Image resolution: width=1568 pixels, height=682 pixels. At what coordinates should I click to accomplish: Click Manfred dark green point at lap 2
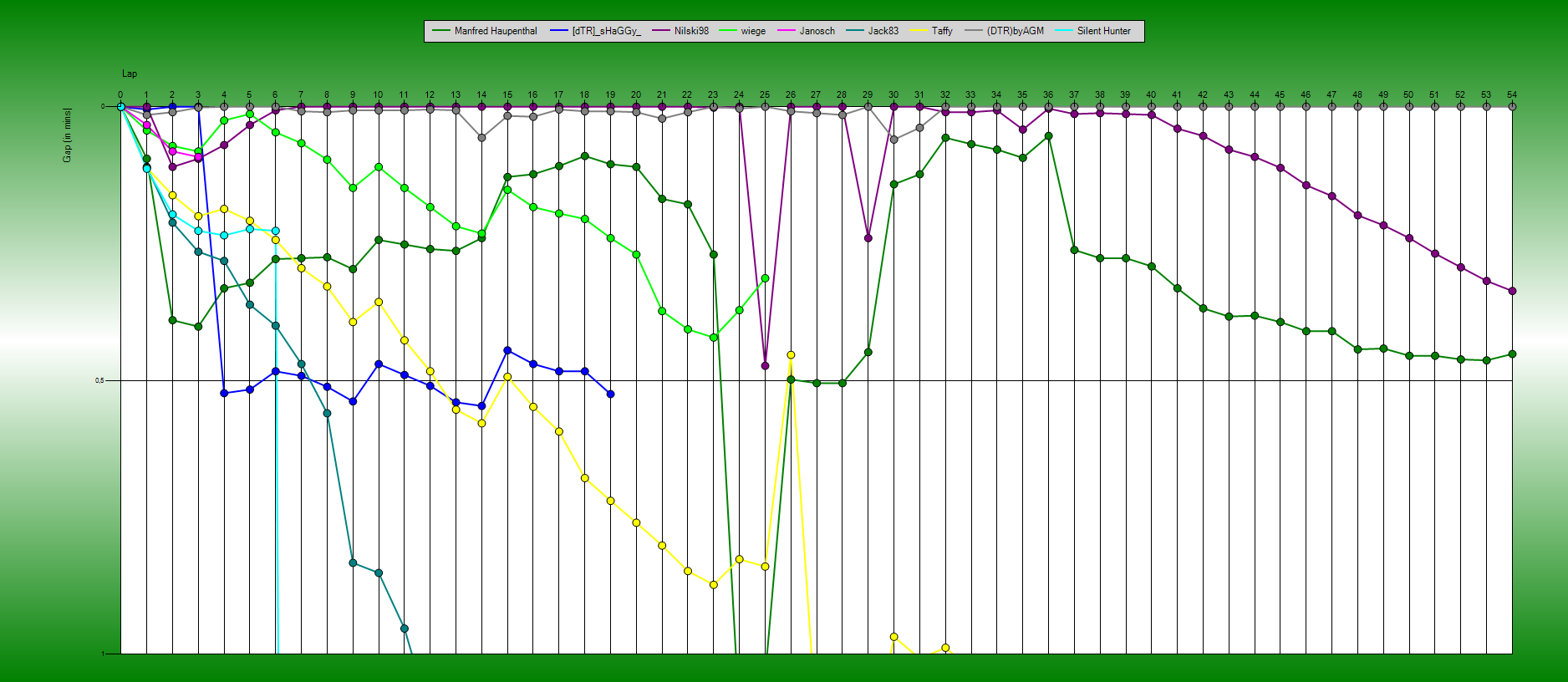point(172,320)
